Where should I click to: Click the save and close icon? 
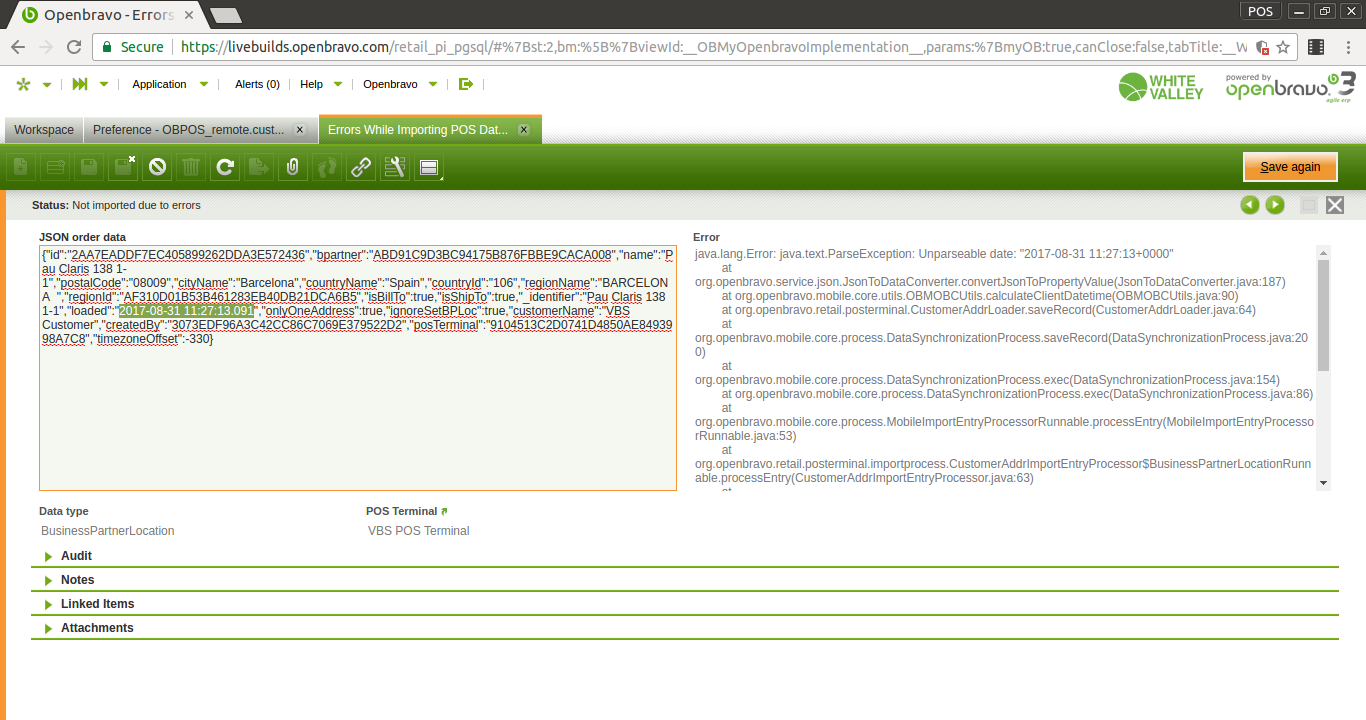123,167
